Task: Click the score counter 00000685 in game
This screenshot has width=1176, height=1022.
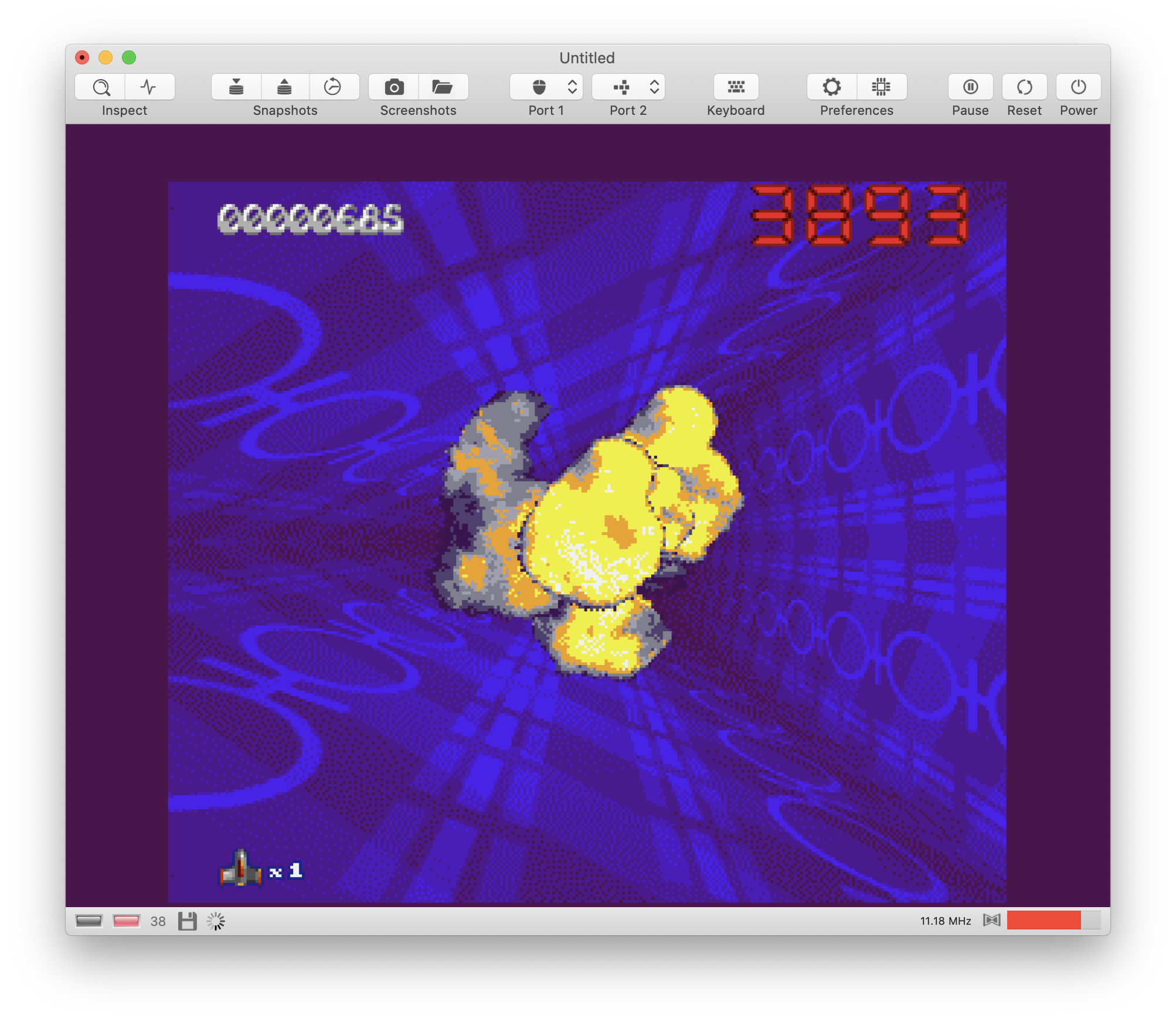Action: (x=311, y=220)
